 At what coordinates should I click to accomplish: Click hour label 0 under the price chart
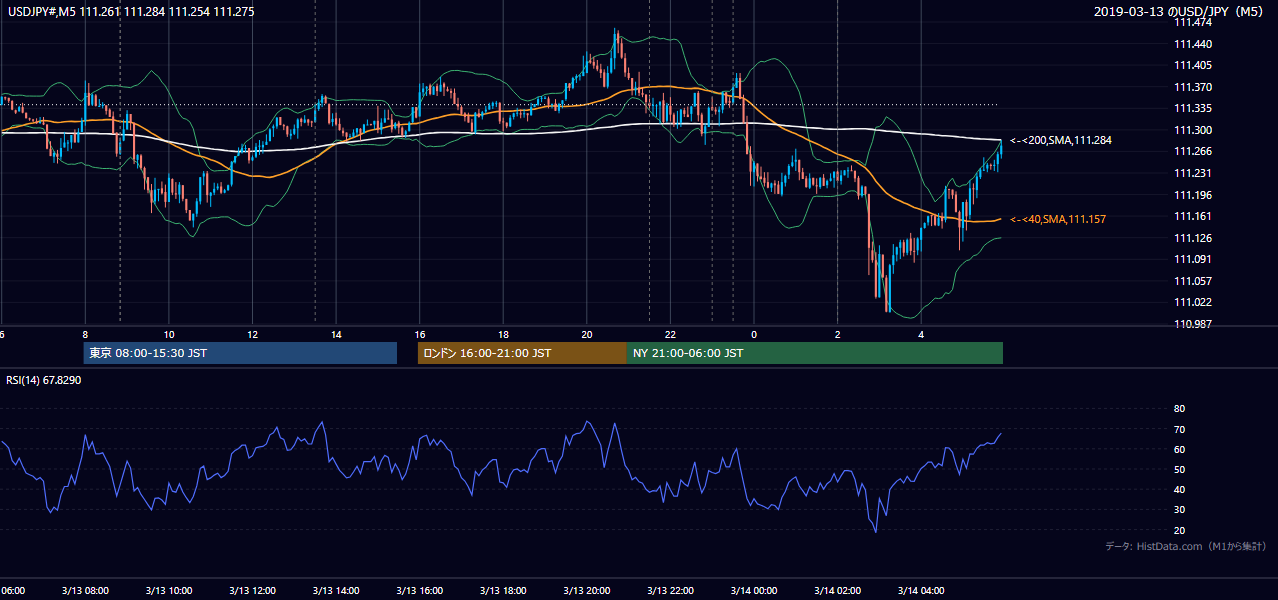click(754, 335)
